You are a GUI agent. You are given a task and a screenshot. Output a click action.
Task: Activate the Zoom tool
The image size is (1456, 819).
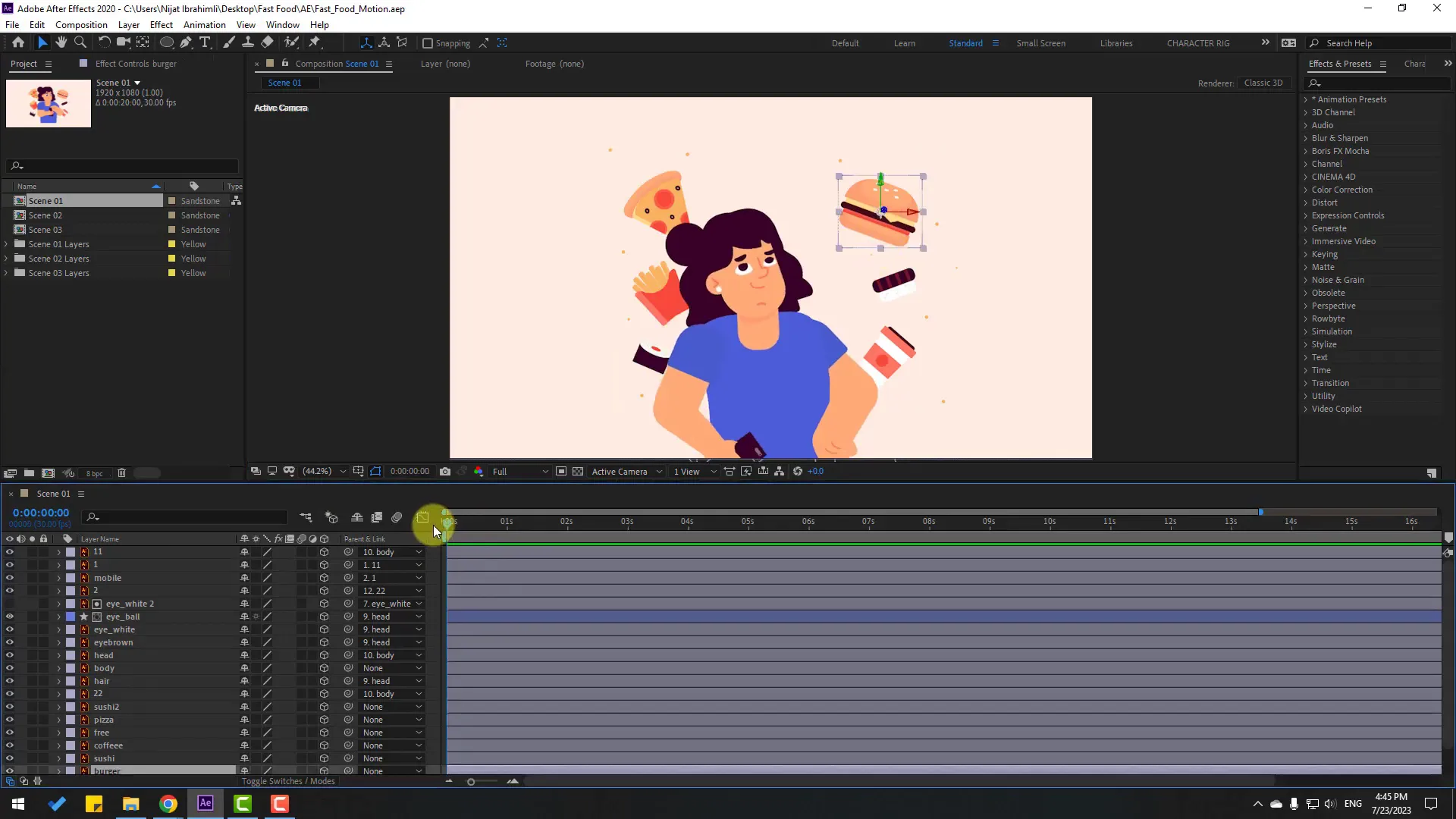pos(80,42)
